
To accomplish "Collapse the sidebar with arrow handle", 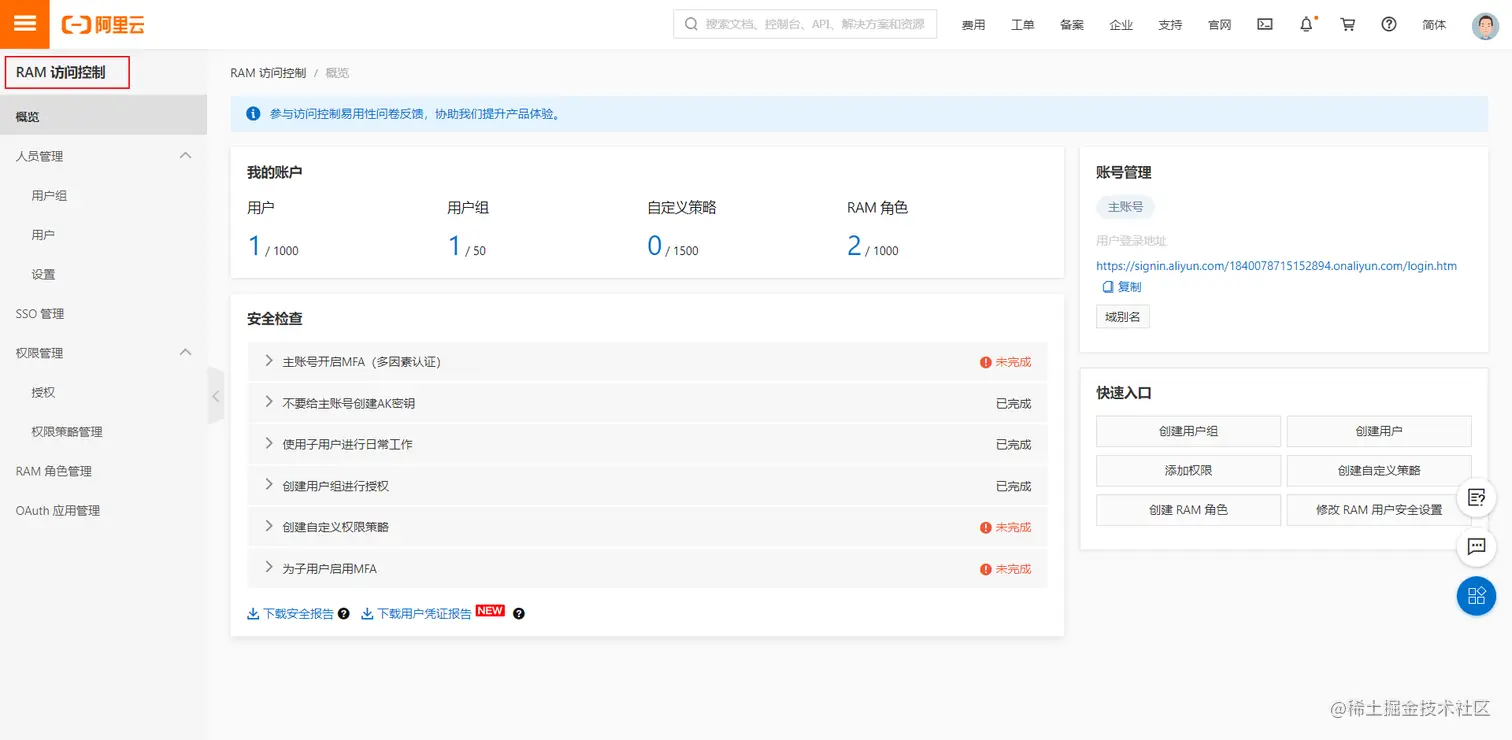I will pyautogui.click(x=216, y=395).
